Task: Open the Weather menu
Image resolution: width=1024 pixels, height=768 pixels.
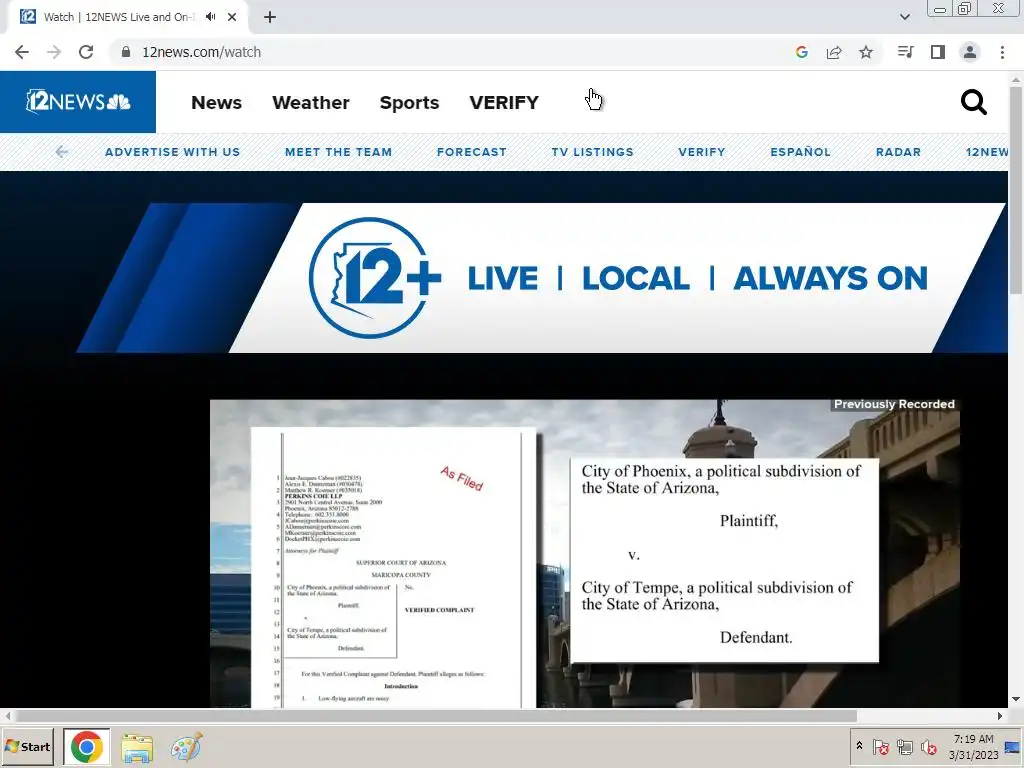Action: (x=311, y=103)
